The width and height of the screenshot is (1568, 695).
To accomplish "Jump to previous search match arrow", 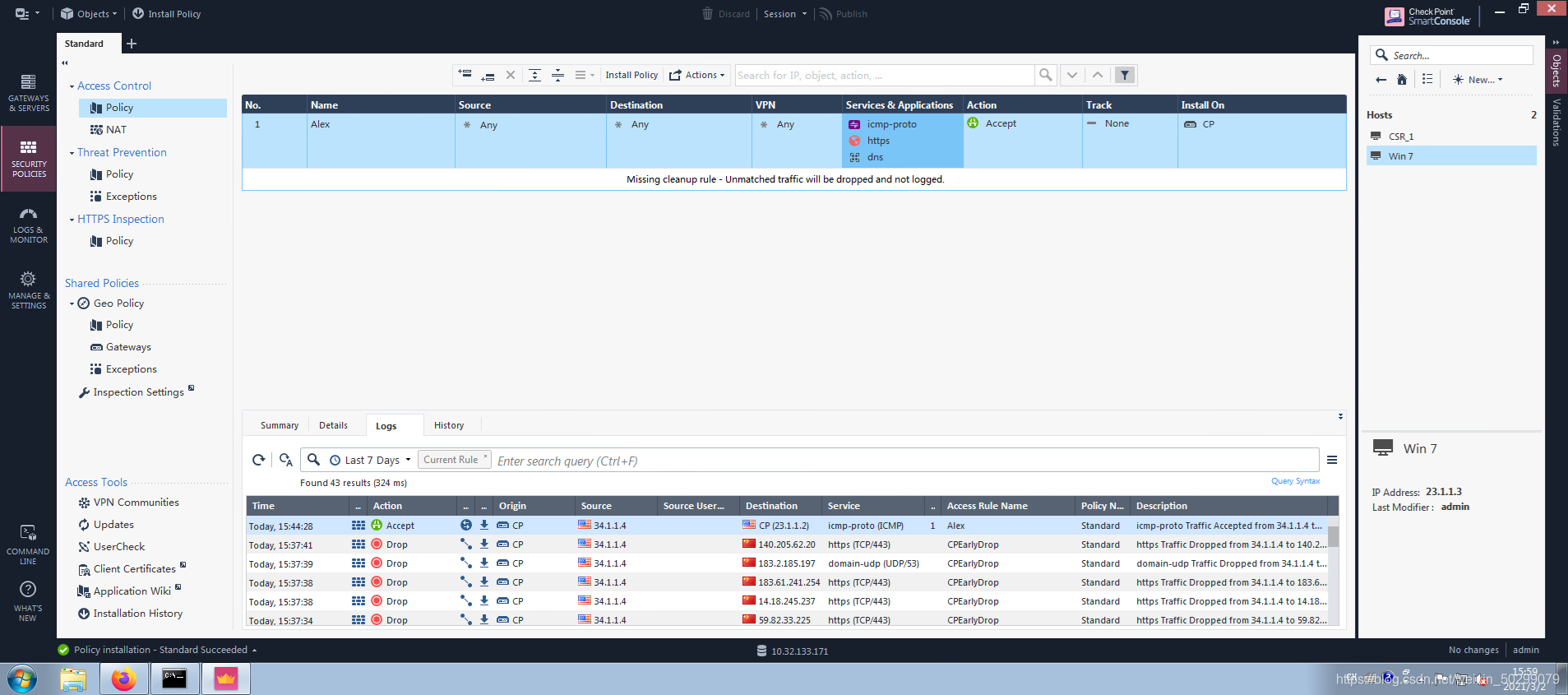I will [x=1098, y=75].
